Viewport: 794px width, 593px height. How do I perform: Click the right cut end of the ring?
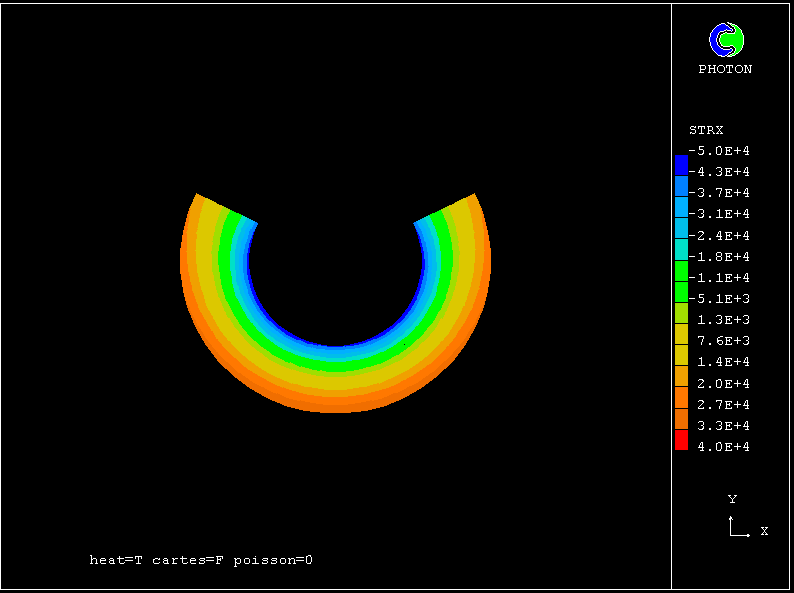pyautogui.click(x=446, y=209)
